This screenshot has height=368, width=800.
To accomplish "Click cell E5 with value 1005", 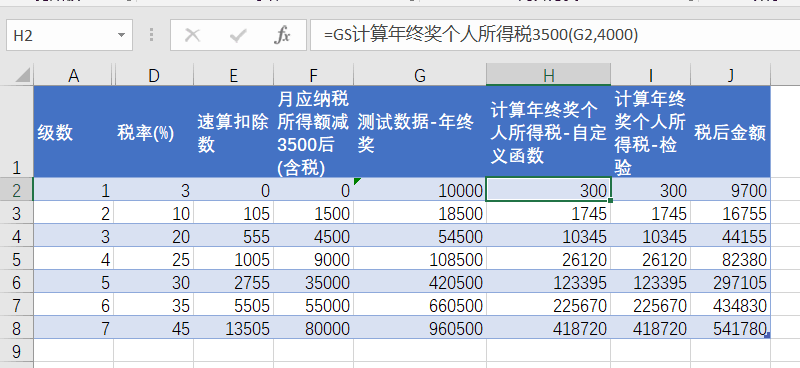I will [x=233, y=259].
